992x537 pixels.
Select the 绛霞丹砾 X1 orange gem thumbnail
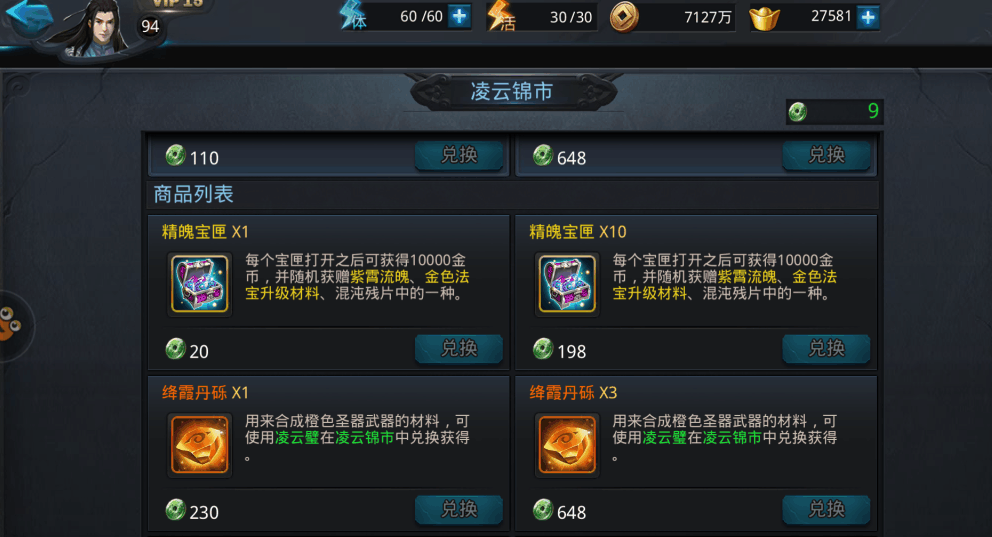[199, 445]
